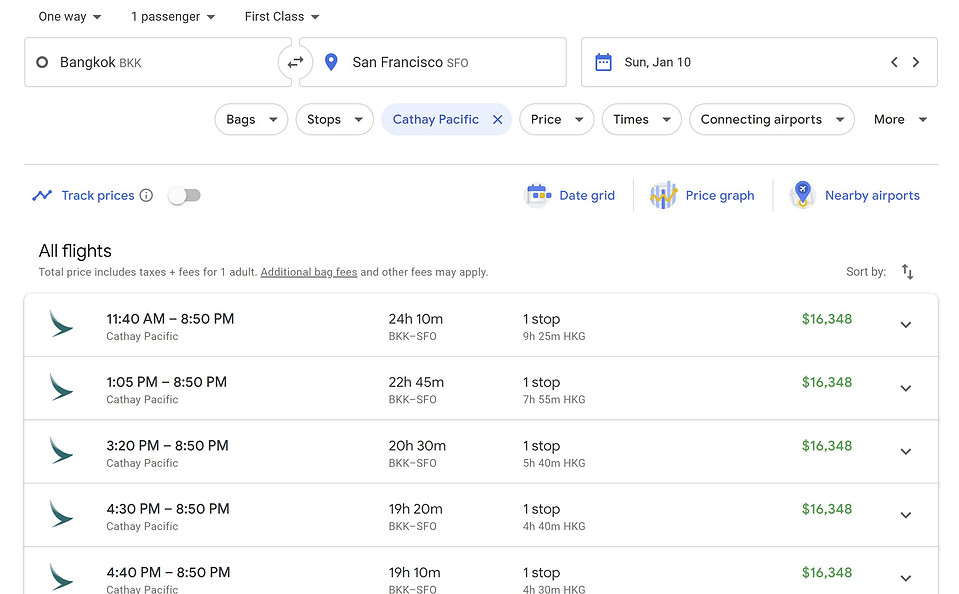Click the Cathay Pacific logo on the 11:40 AM flight
The width and height of the screenshot is (959, 594).
click(61, 324)
